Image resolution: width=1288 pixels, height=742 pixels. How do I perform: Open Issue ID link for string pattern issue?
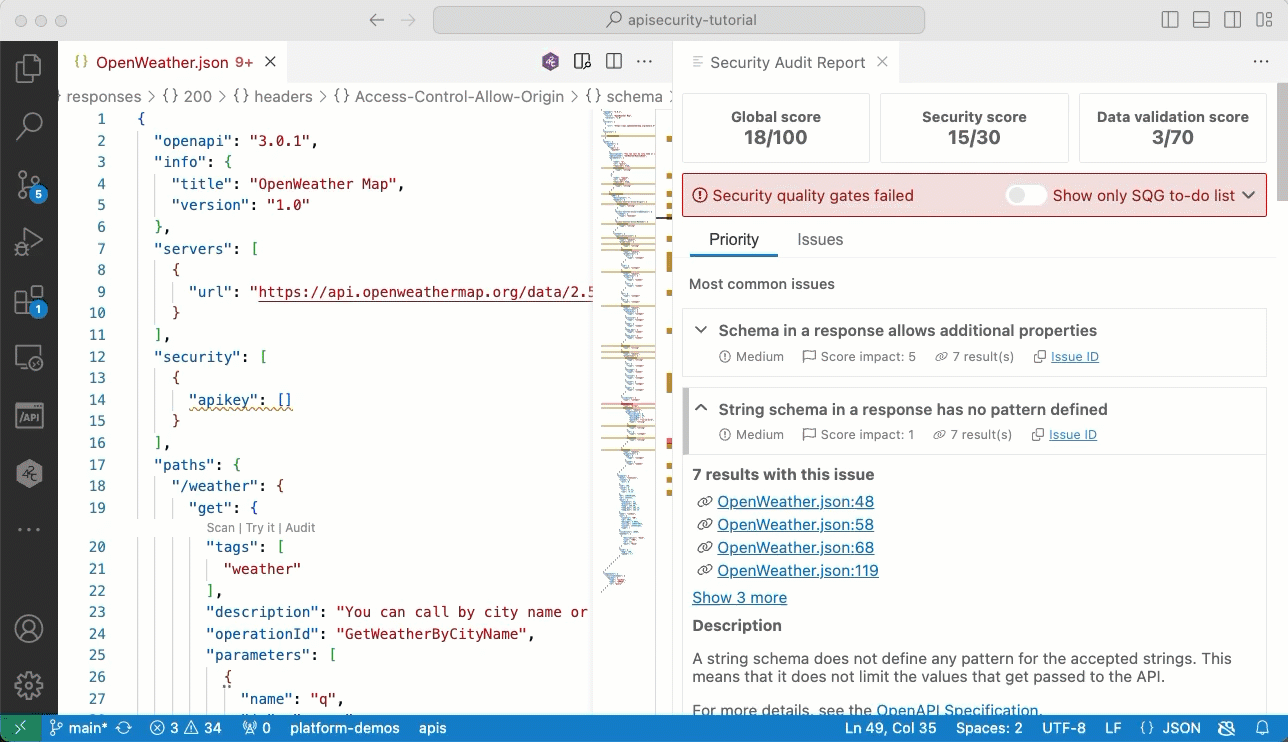click(x=1072, y=434)
